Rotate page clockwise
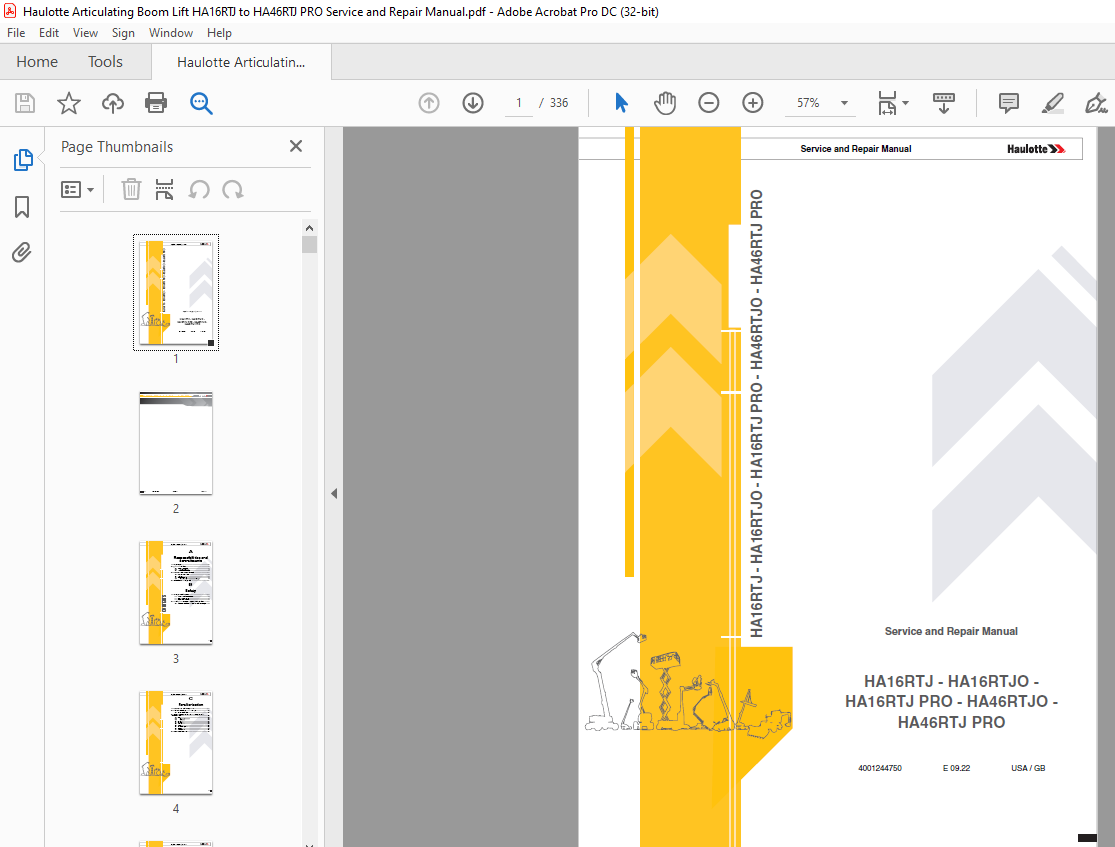Image resolution: width=1115 pixels, height=847 pixels. (233, 189)
